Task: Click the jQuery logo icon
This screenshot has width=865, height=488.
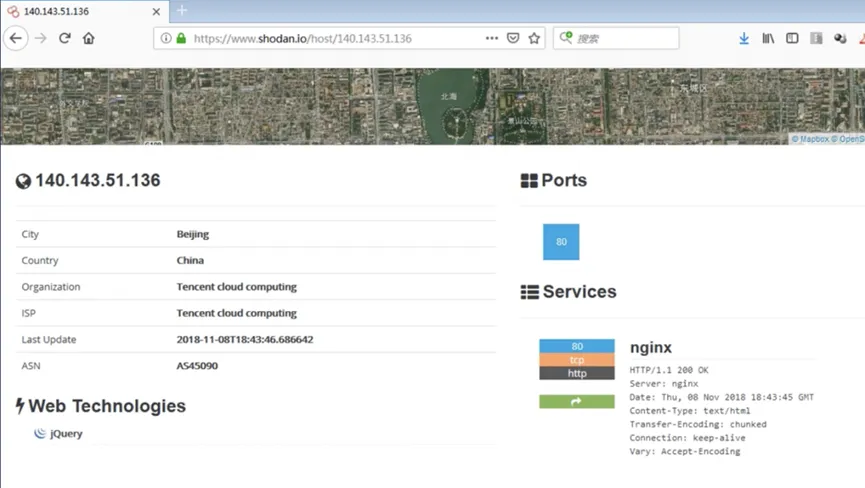Action: (x=40, y=433)
